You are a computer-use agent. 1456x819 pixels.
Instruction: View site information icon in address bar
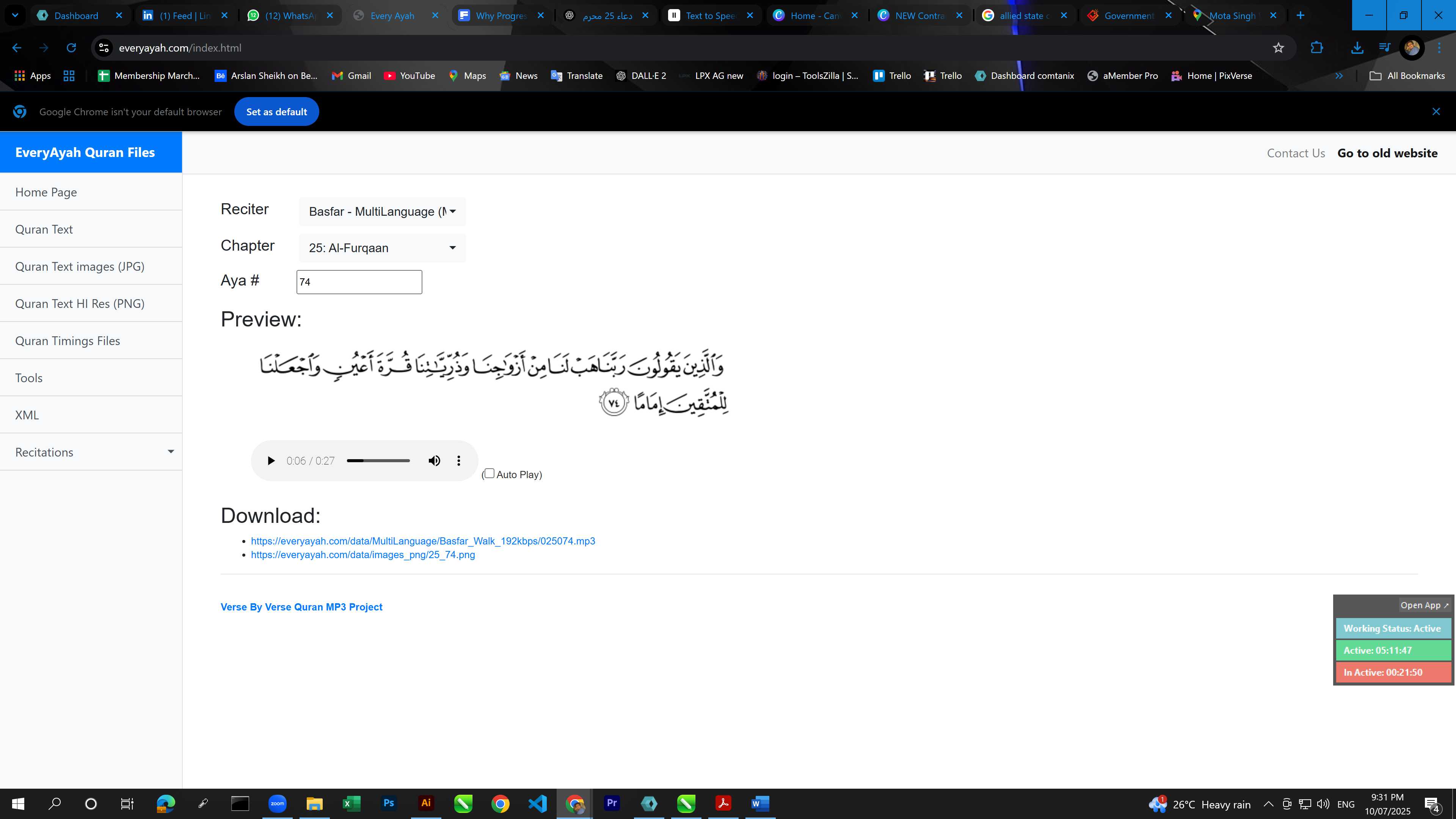104,48
